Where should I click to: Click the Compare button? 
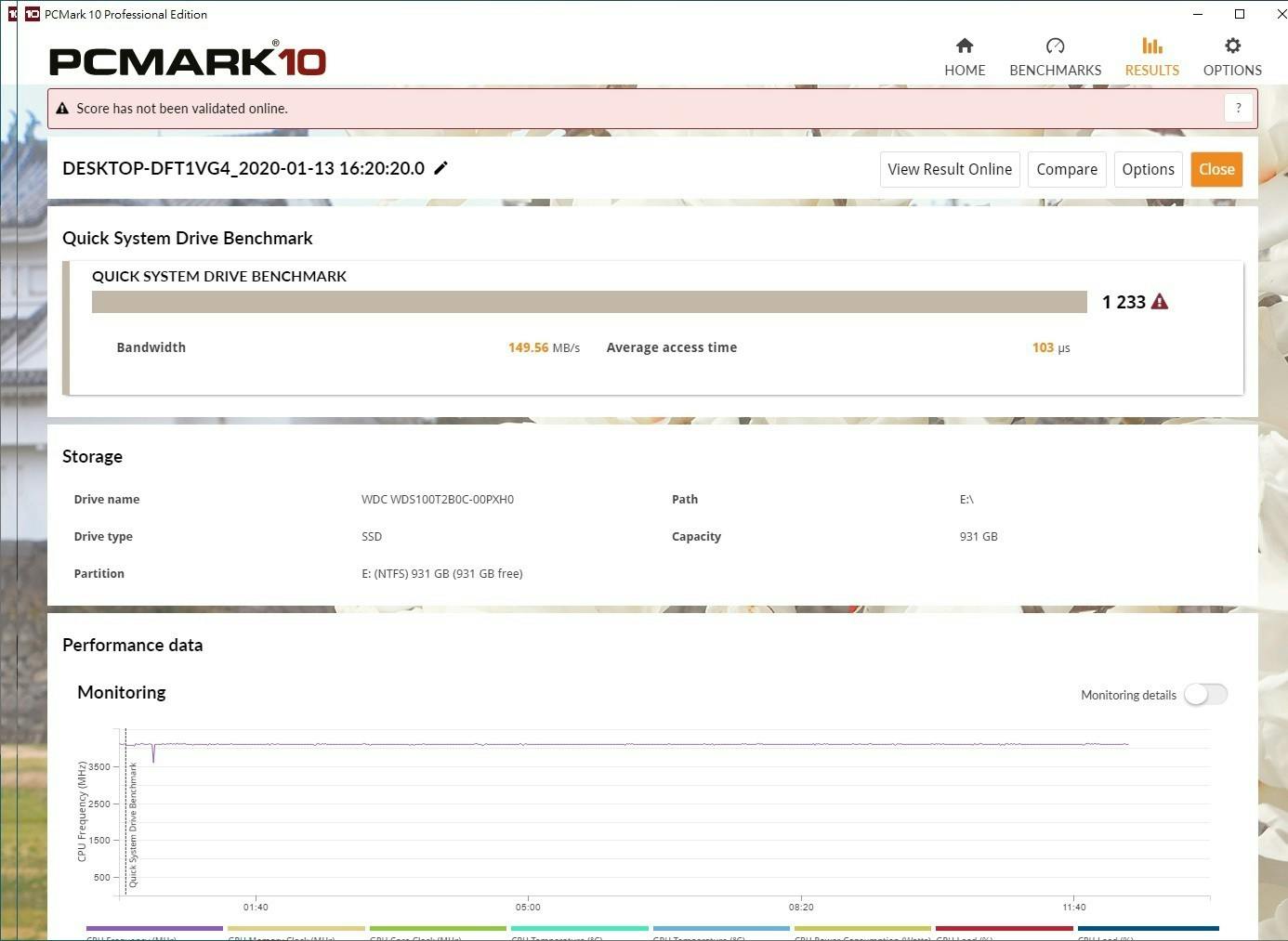[x=1067, y=169]
